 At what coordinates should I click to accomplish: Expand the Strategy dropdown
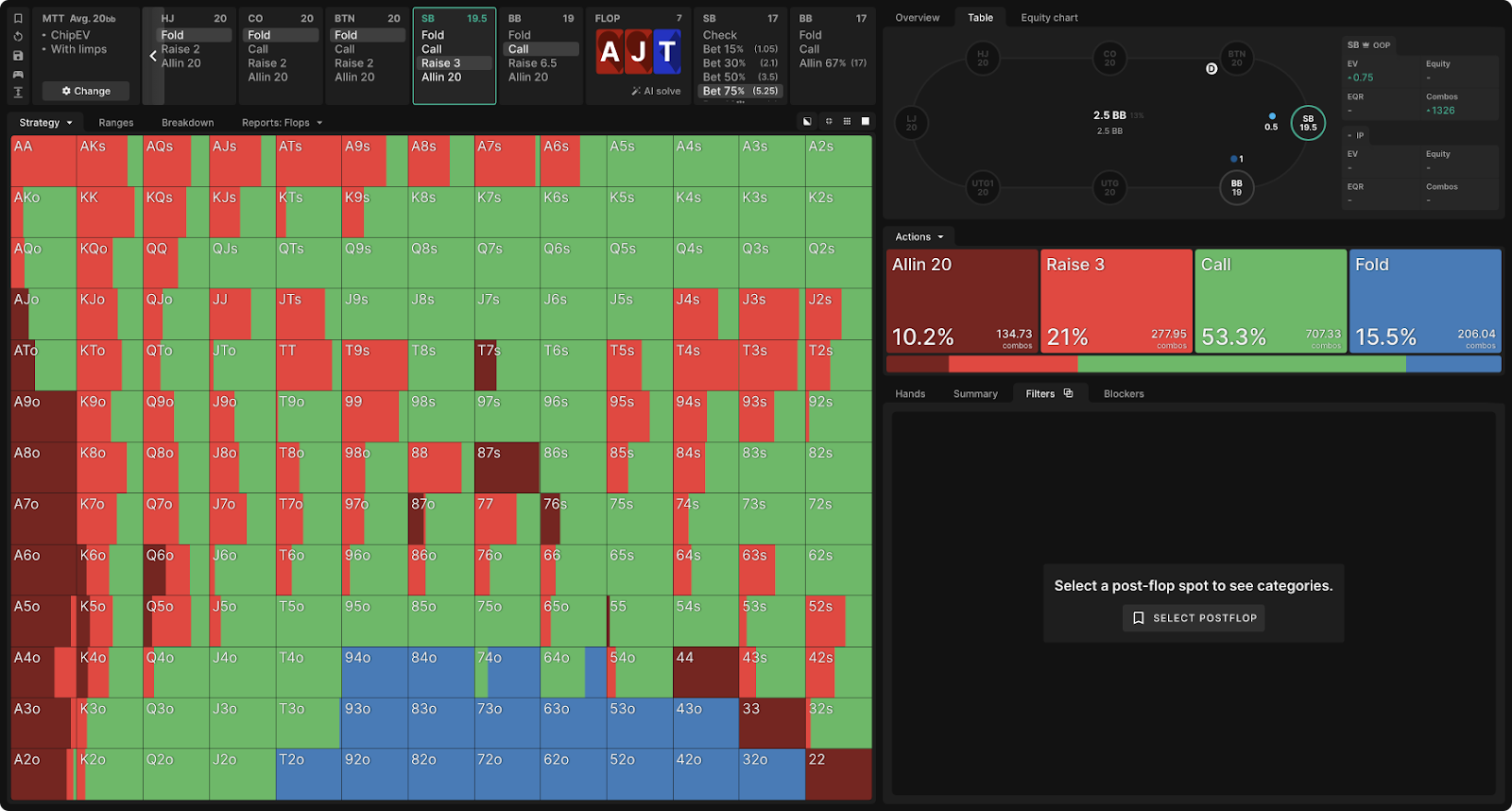45,123
